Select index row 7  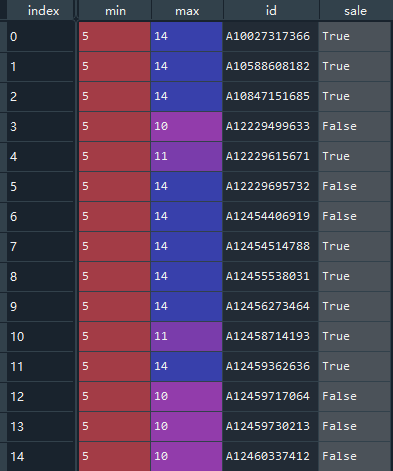point(40,246)
